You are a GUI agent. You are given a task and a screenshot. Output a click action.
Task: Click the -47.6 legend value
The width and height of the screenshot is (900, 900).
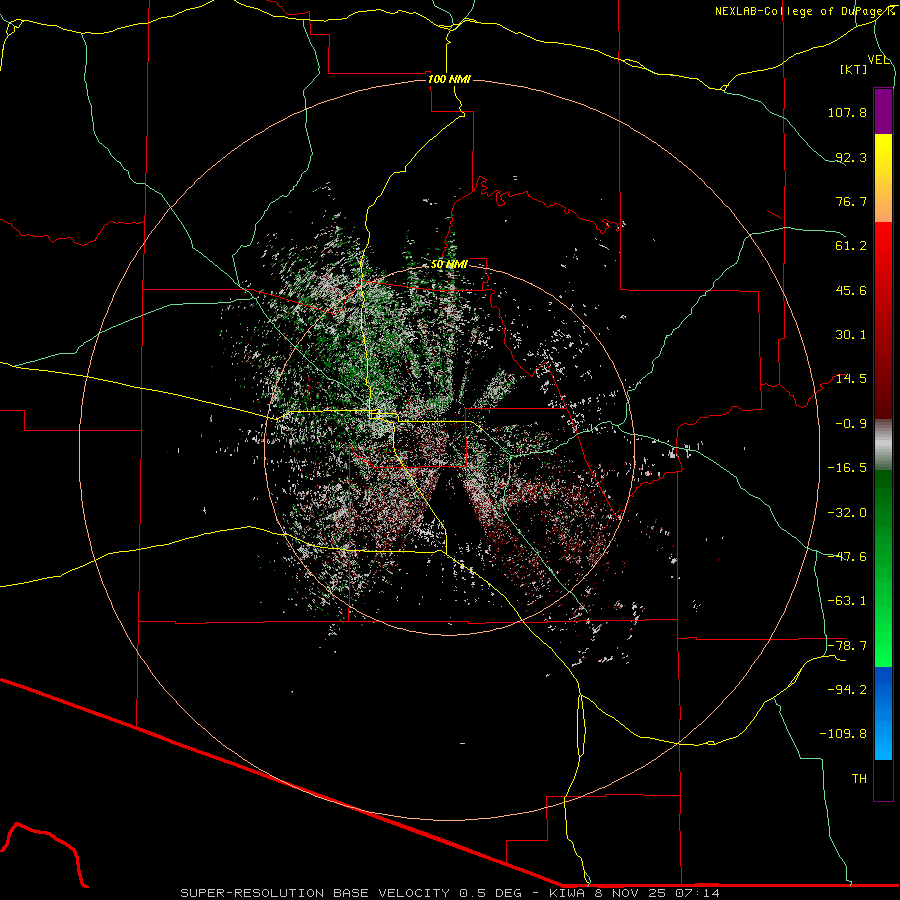pos(847,557)
